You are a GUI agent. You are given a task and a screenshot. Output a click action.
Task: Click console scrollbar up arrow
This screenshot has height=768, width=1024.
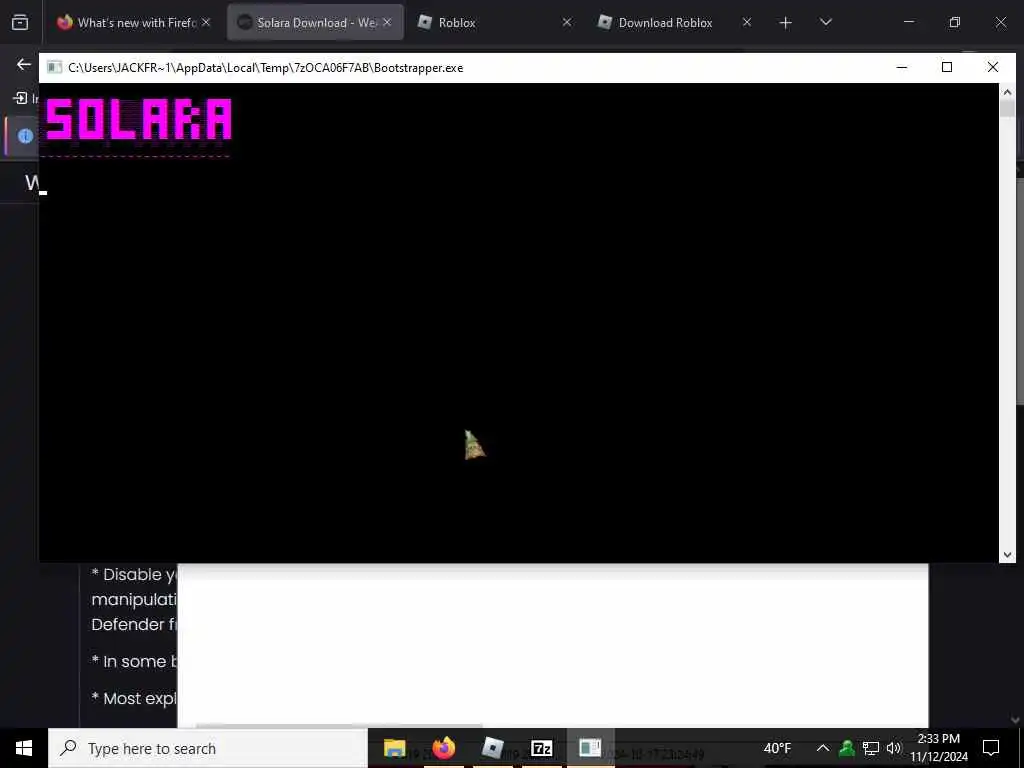click(1007, 92)
